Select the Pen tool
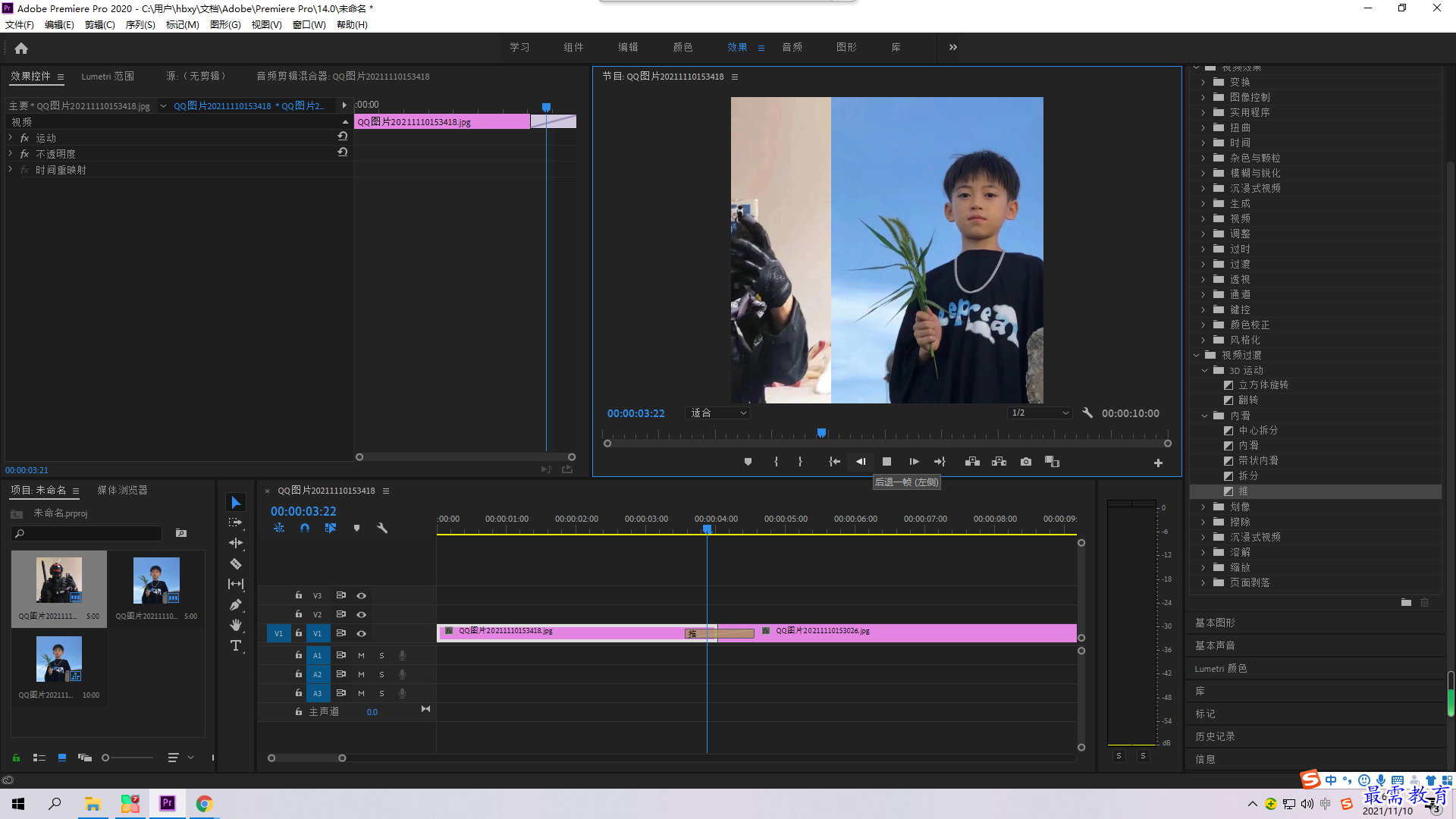This screenshot has width=1456, height=819. pos(236,604)
